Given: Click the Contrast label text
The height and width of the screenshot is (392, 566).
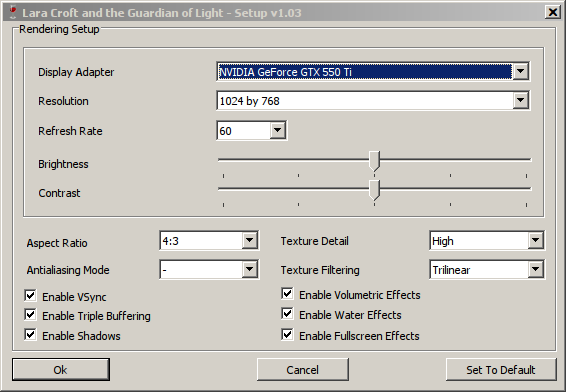Looking at the screenshot, I should [x=59, y=193].
